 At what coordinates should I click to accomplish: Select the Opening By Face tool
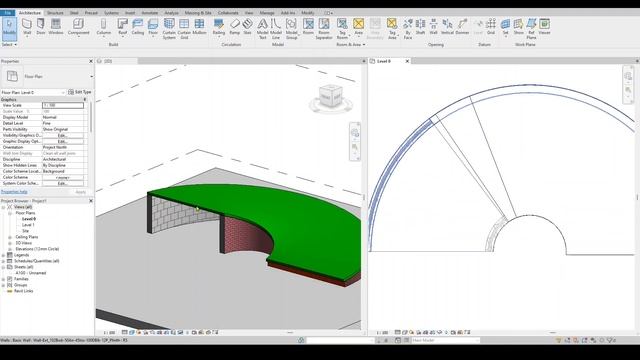(x=408, y=29)
